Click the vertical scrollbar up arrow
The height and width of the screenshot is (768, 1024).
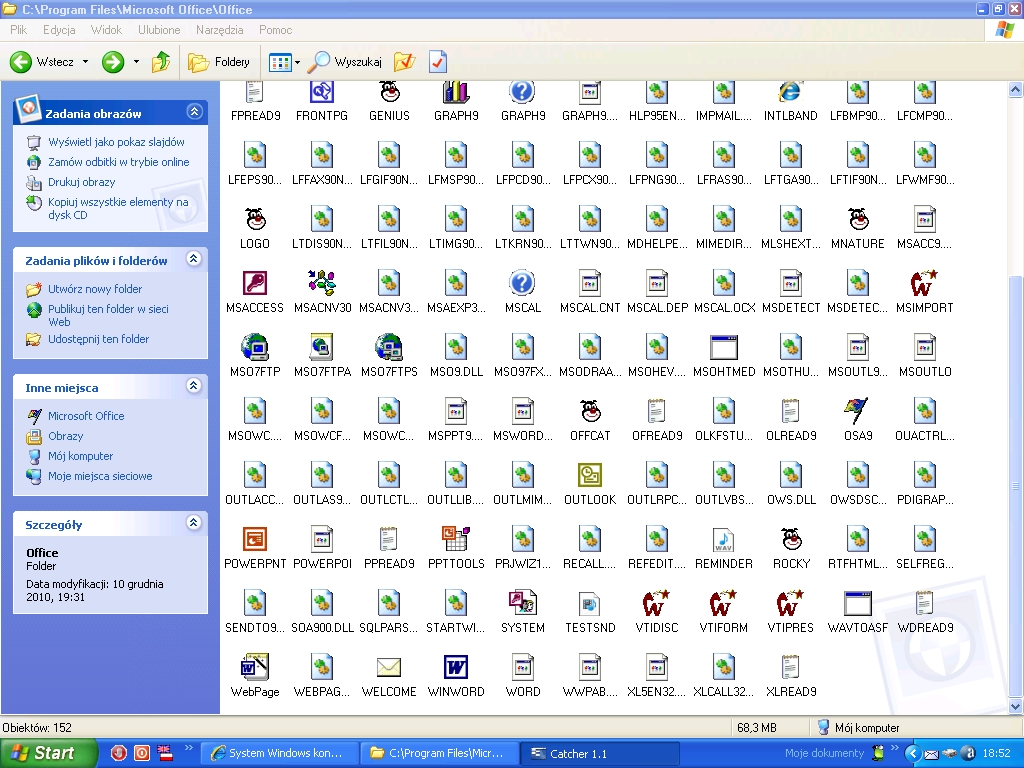(x=1016, y=89)
